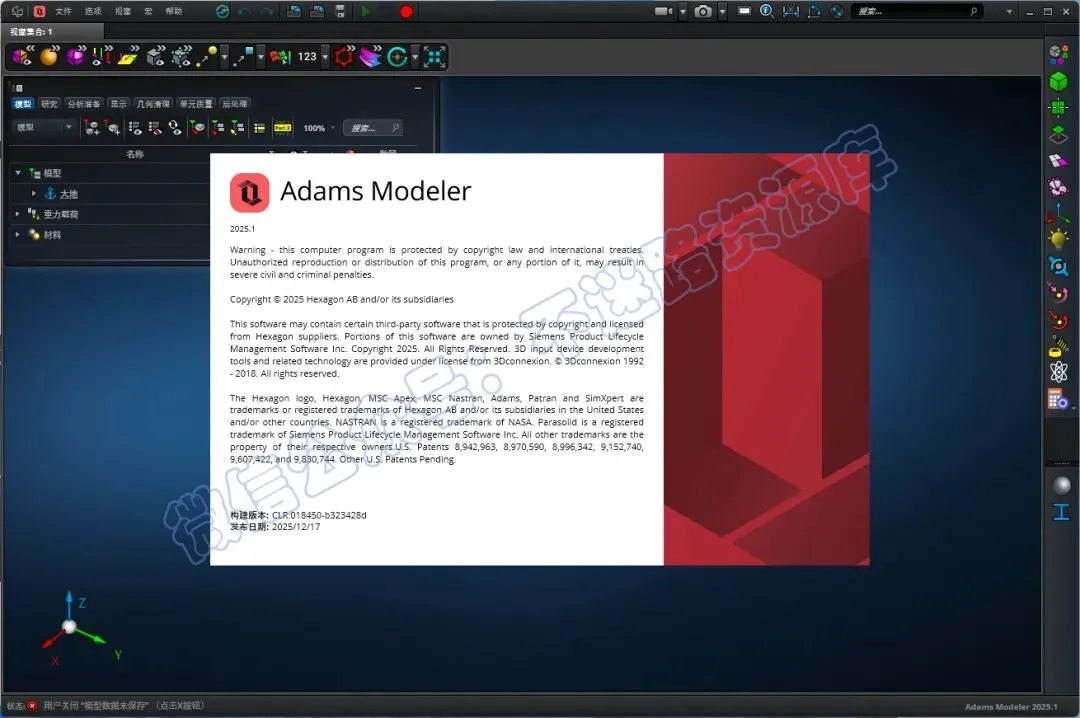The height and width of the screenshot is (718, 1080).
Task: Open the video camera dropdown arrow
Action: point(683,12)
